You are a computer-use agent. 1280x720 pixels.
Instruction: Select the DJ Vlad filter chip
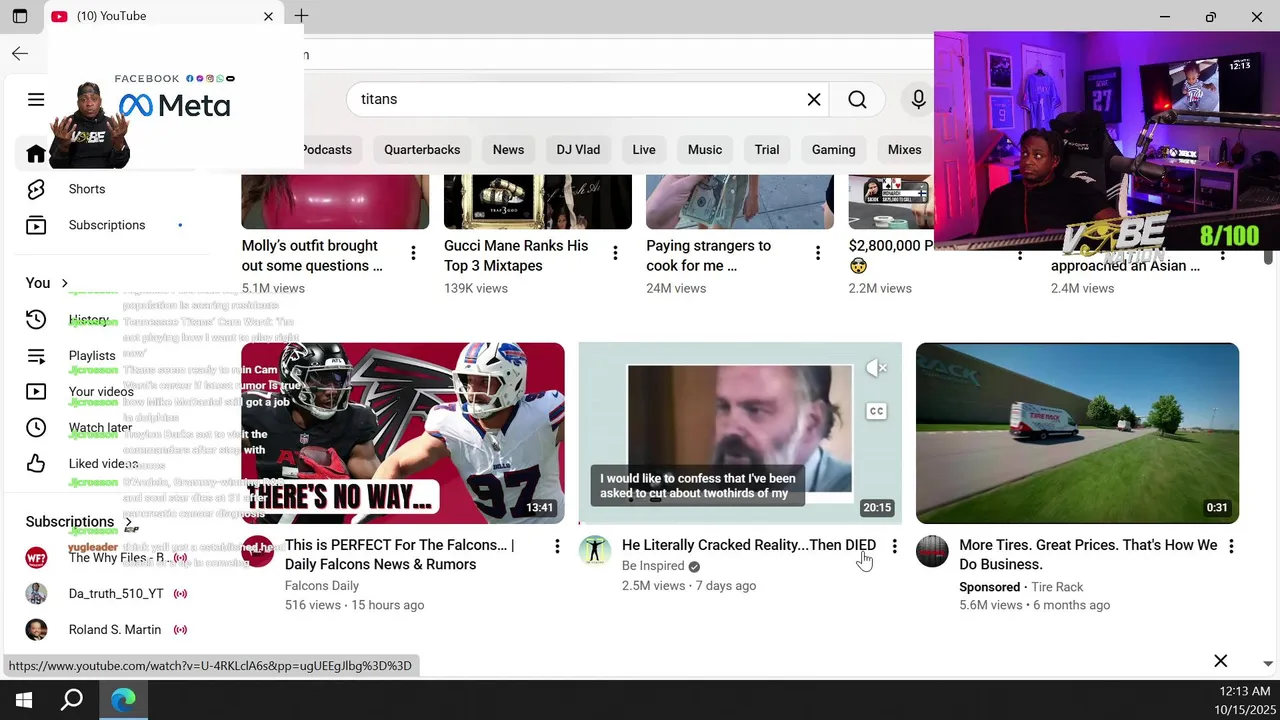tap(578, 150)
